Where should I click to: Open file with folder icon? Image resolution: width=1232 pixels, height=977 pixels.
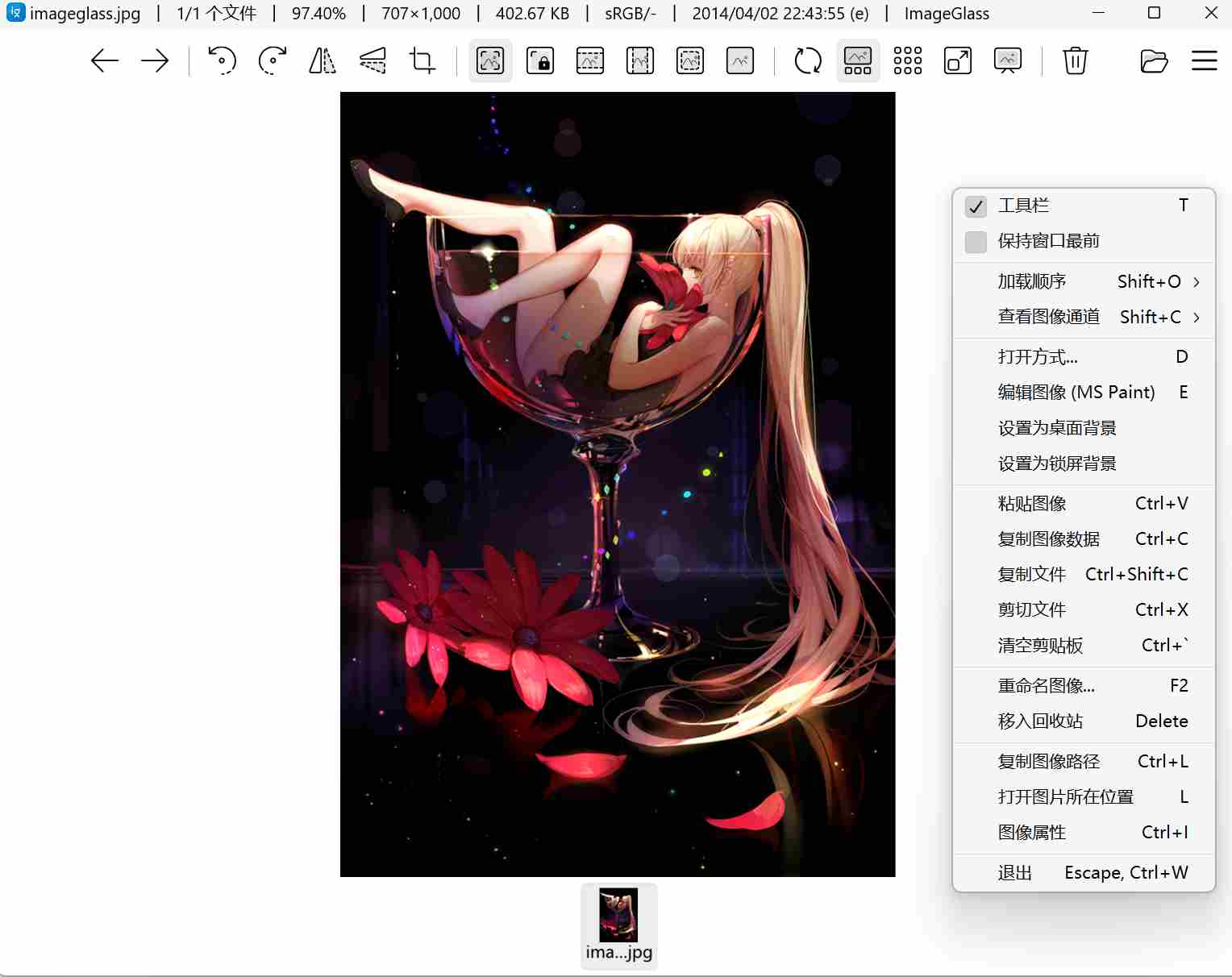[1155, 60]
